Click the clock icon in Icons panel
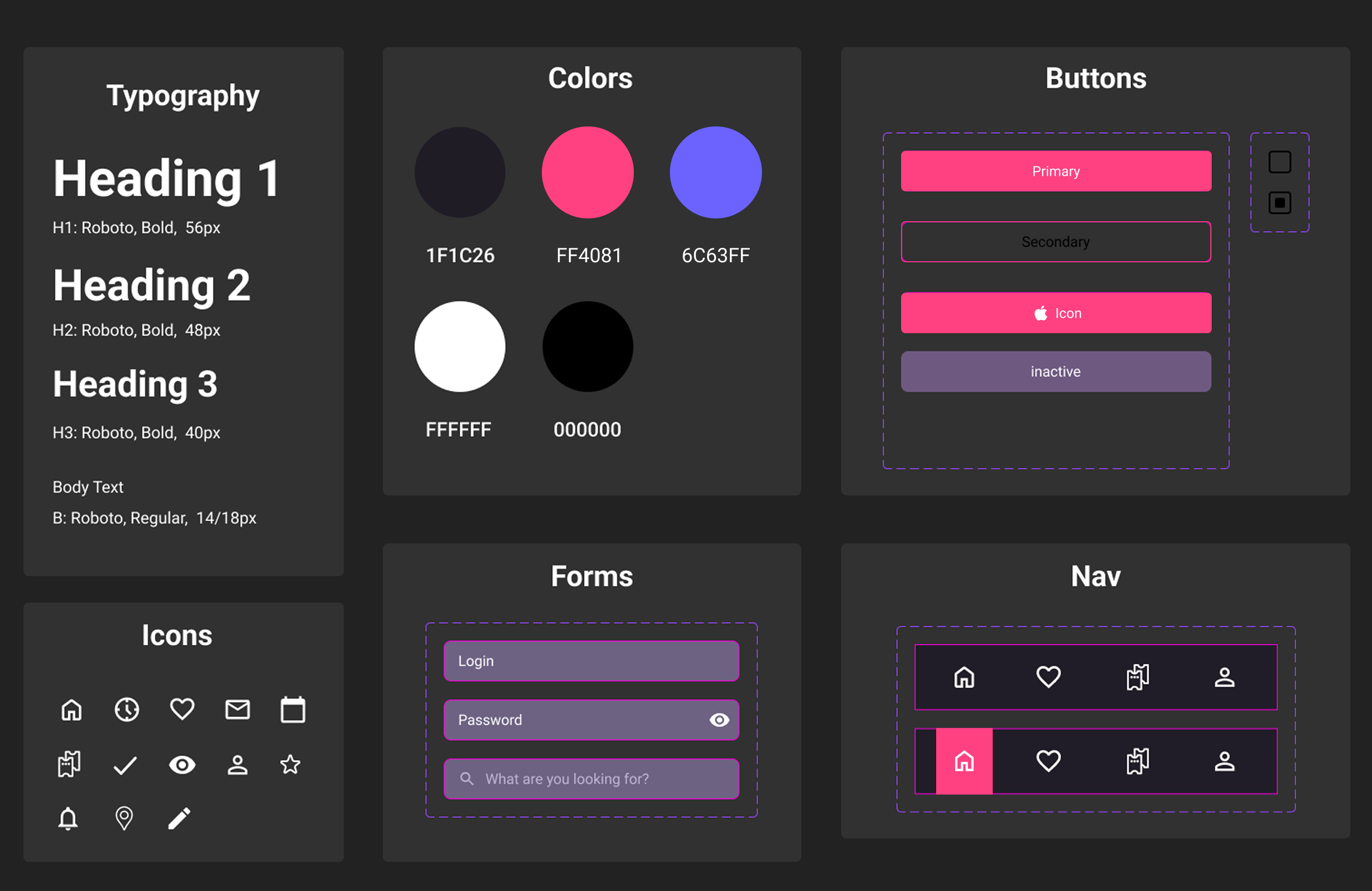Image resolution: width=1372 pixels, height=891 pixels. pos(127,710)
